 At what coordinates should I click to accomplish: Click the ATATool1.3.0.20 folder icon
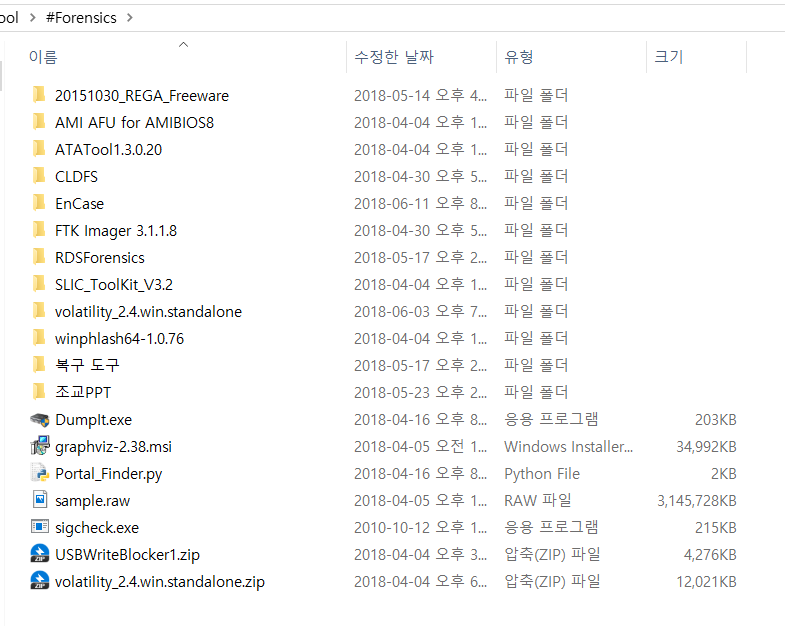[x=39, y=149]
